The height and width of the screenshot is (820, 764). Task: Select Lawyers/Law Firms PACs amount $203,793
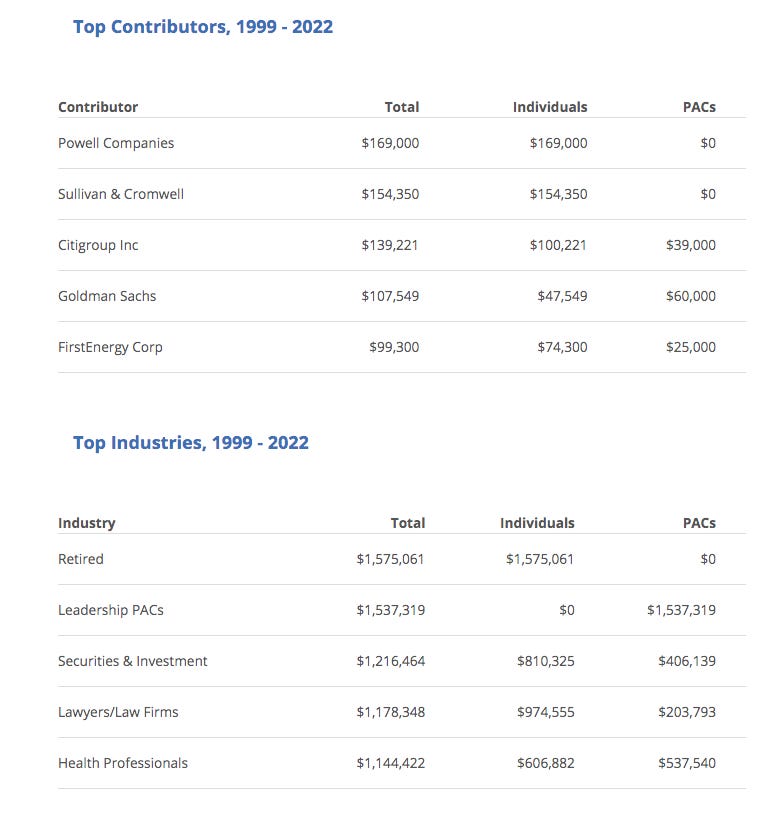(x=687, y=712)
